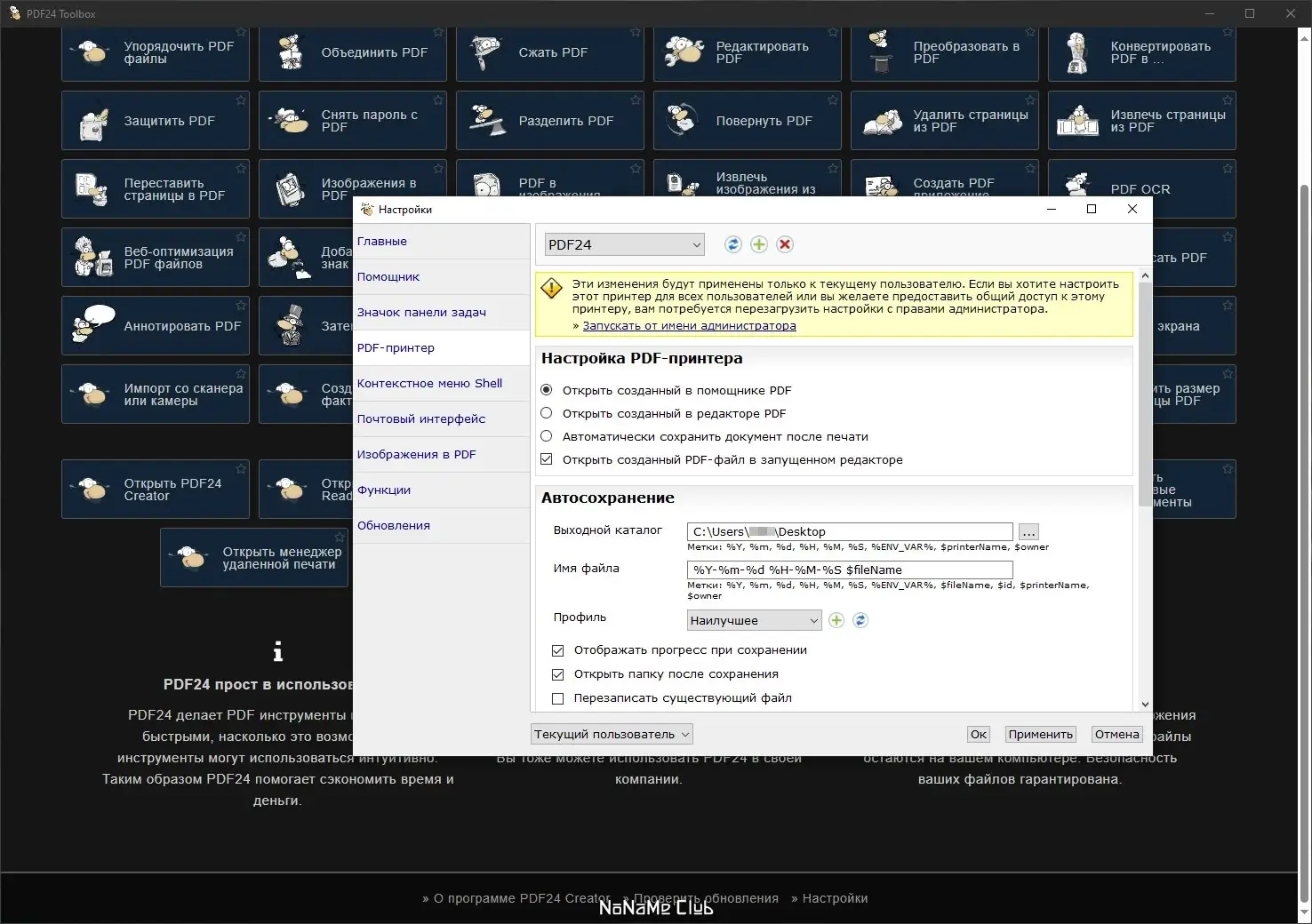
Task: Open the Функции settings tab
Action: [441, 490]
